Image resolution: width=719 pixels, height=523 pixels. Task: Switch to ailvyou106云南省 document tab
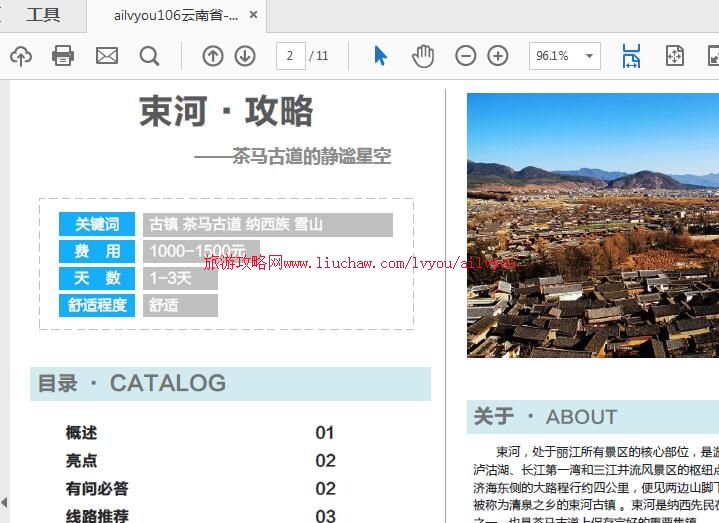(x=176, y=15)
